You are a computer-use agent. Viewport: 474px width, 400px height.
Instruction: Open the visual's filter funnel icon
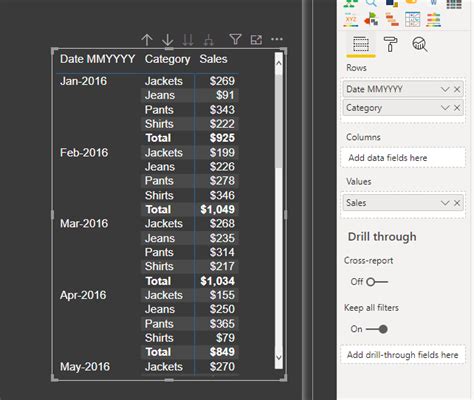coord(235,39)
